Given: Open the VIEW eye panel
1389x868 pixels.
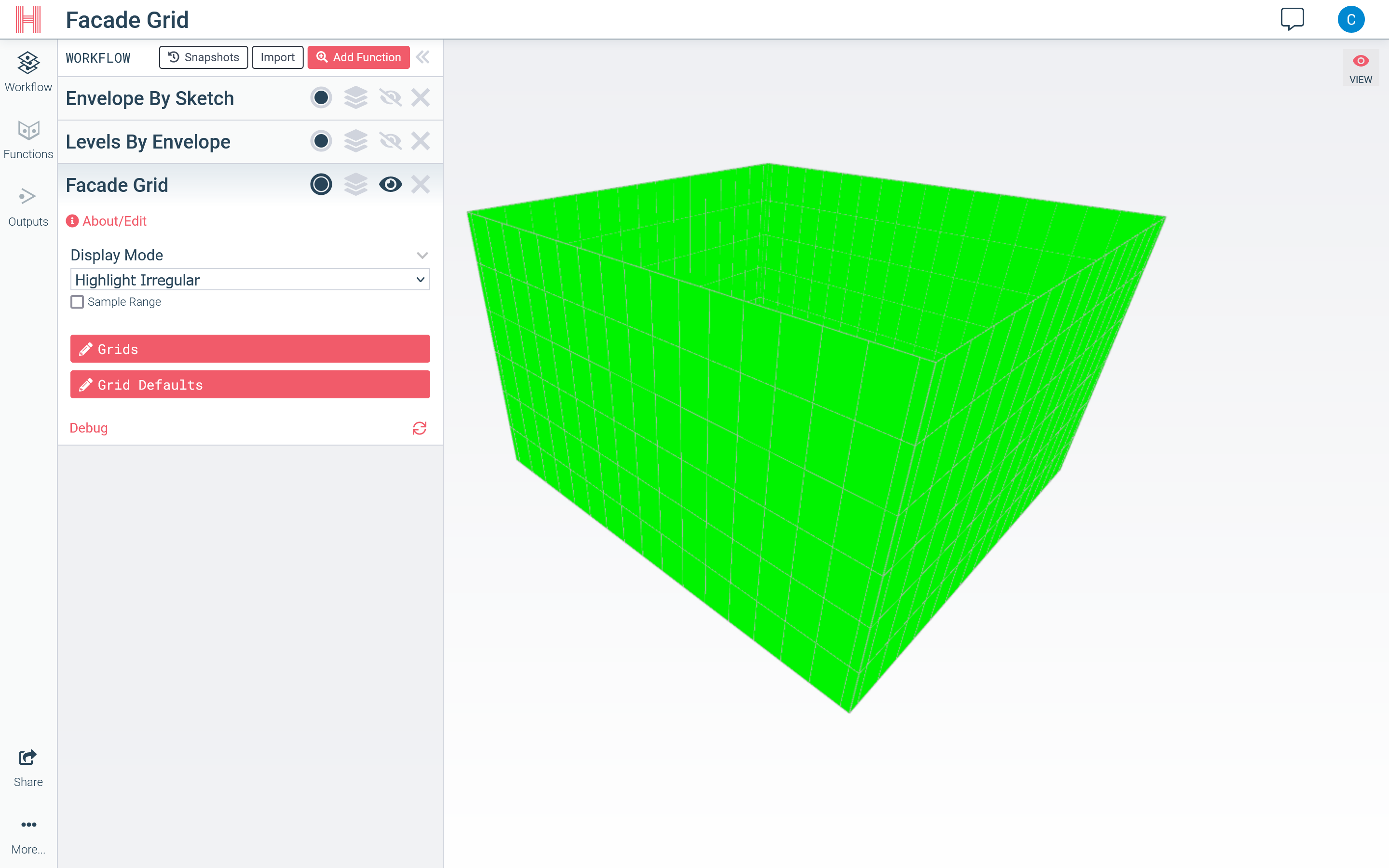Looking at the screenshot, I should (1360, 68).
